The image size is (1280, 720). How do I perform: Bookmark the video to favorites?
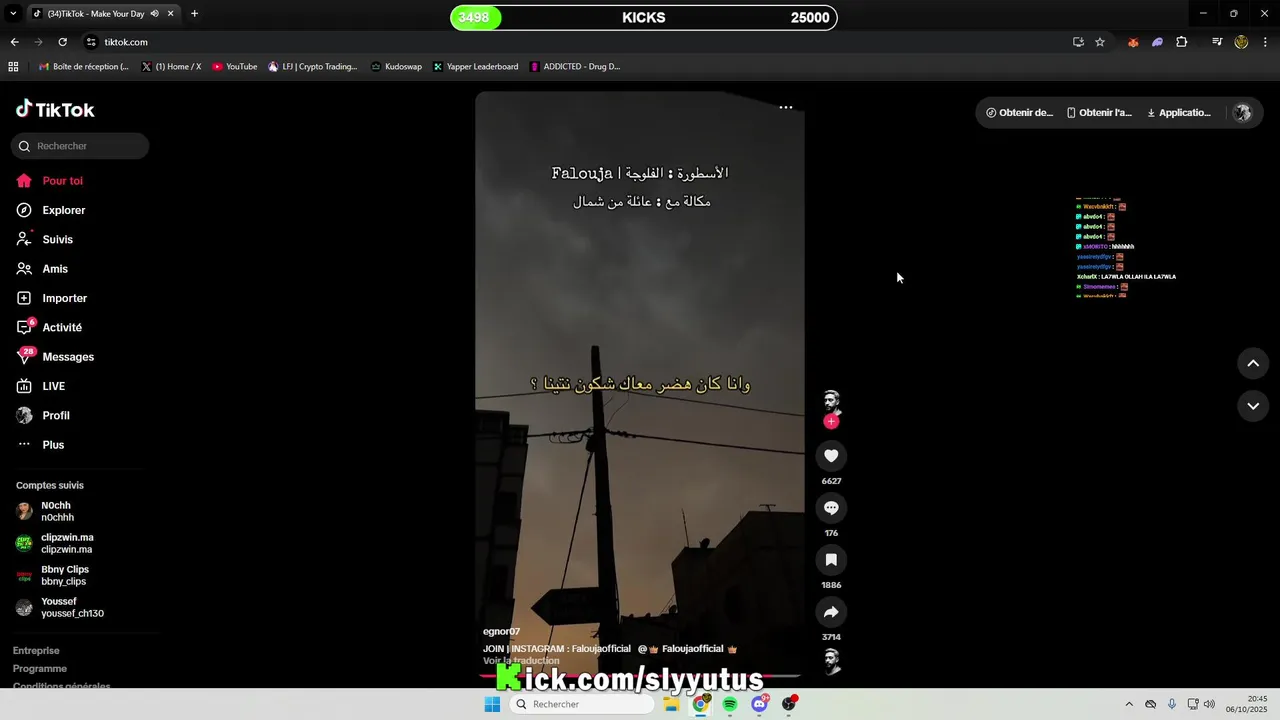(831, 560)
